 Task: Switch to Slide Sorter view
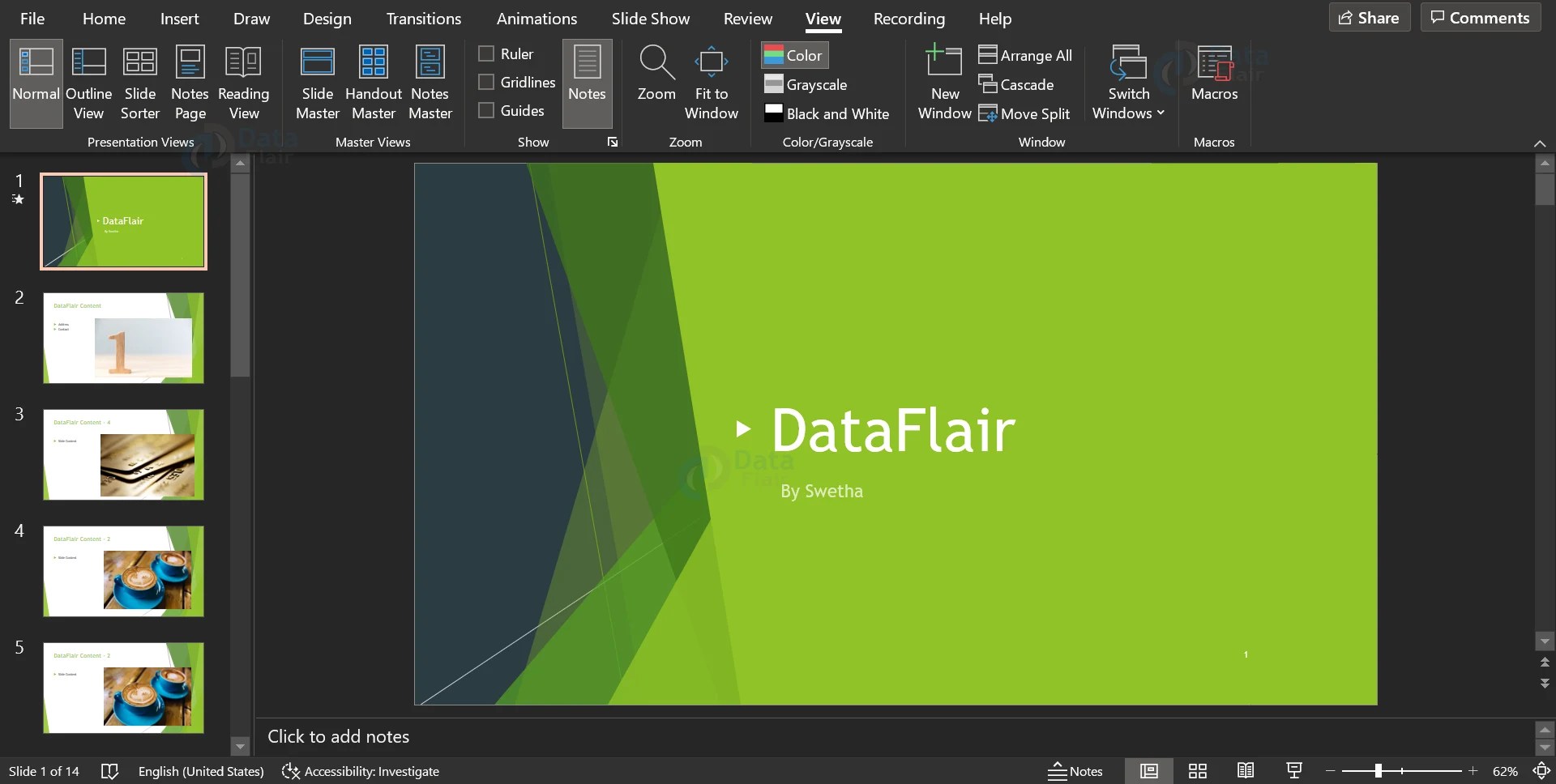coord(139,81)
